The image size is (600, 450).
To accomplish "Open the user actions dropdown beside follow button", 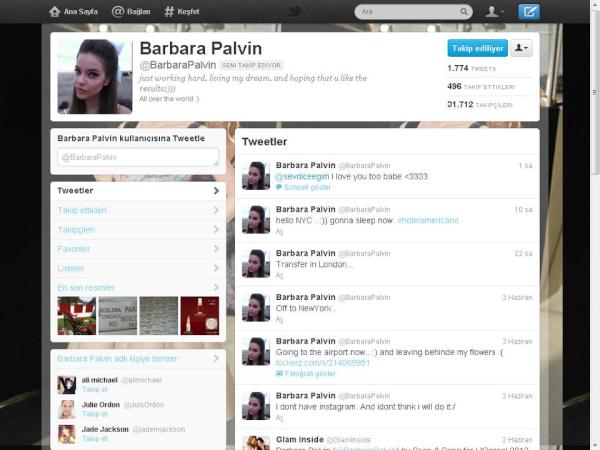I will (521, 48).
